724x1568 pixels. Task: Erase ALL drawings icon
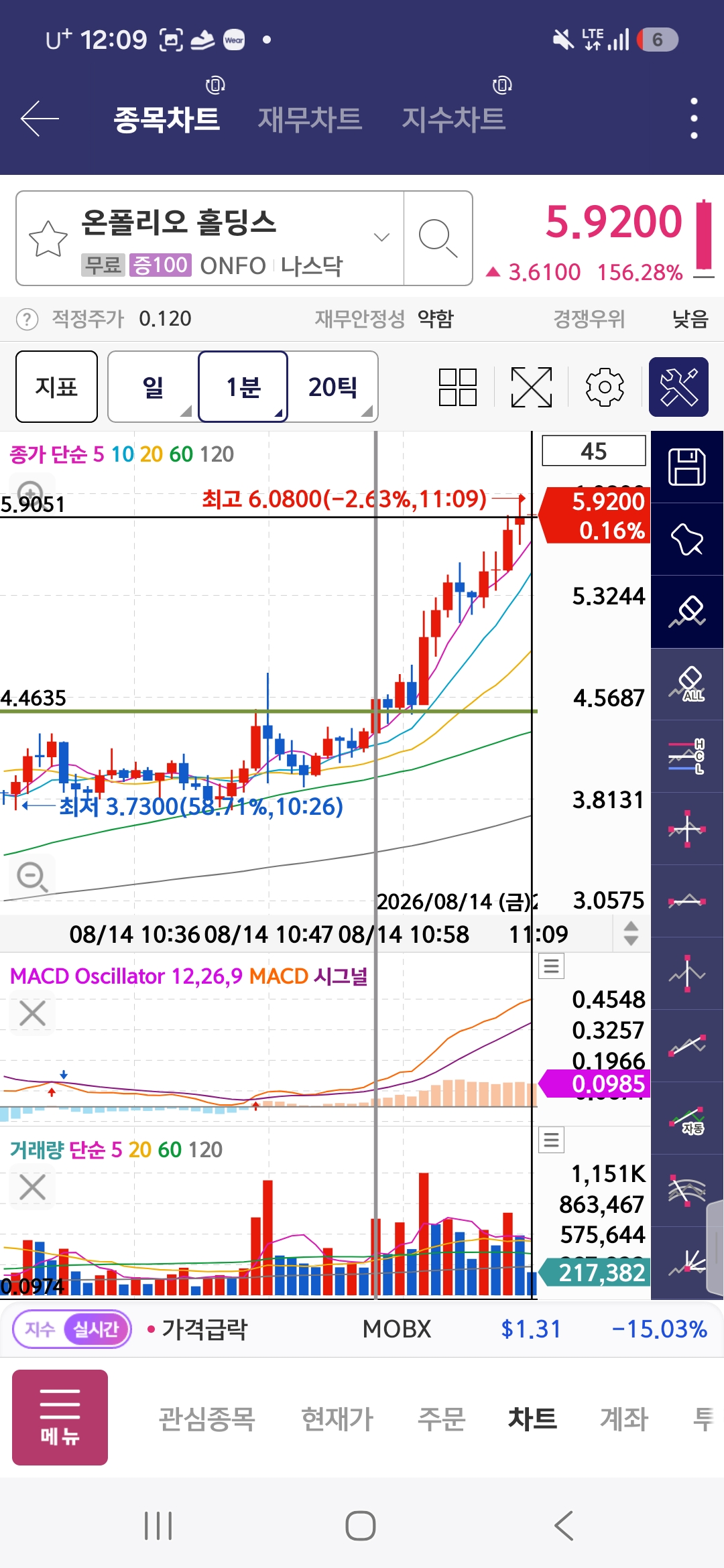pyautogui.click(x=687, y=684)
